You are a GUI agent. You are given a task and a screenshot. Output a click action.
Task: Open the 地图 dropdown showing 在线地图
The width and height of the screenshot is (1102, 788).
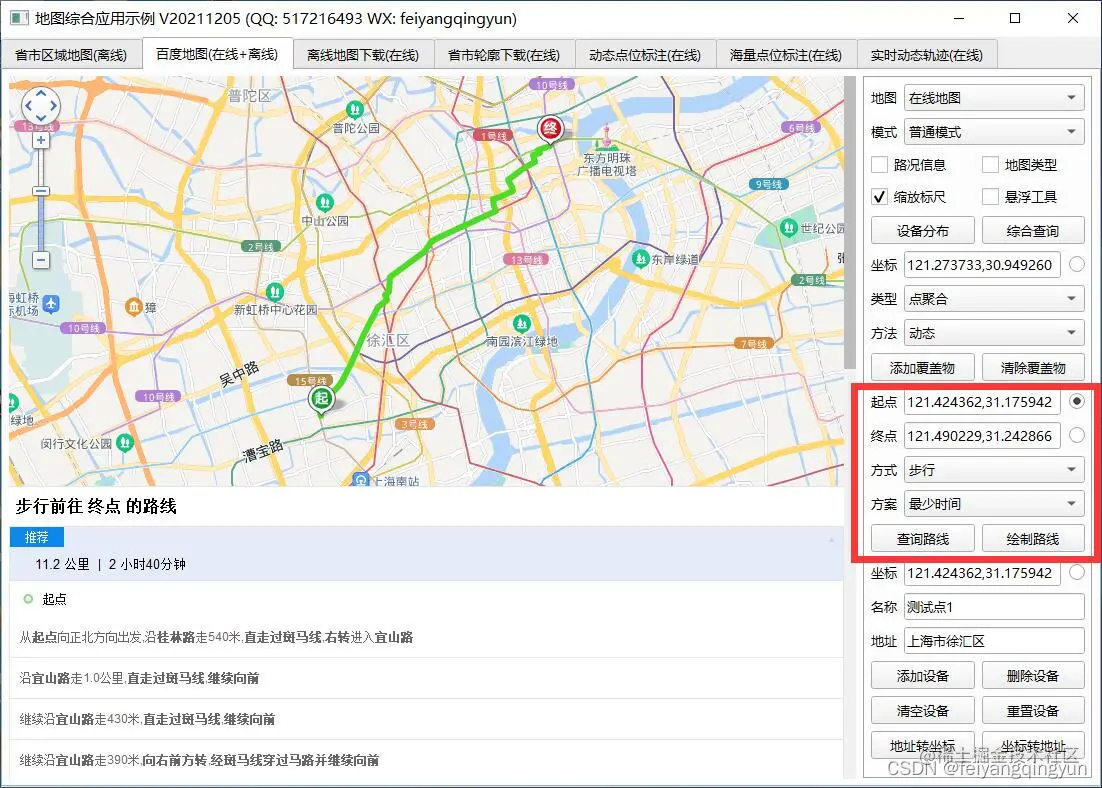[x=994, y=98]
